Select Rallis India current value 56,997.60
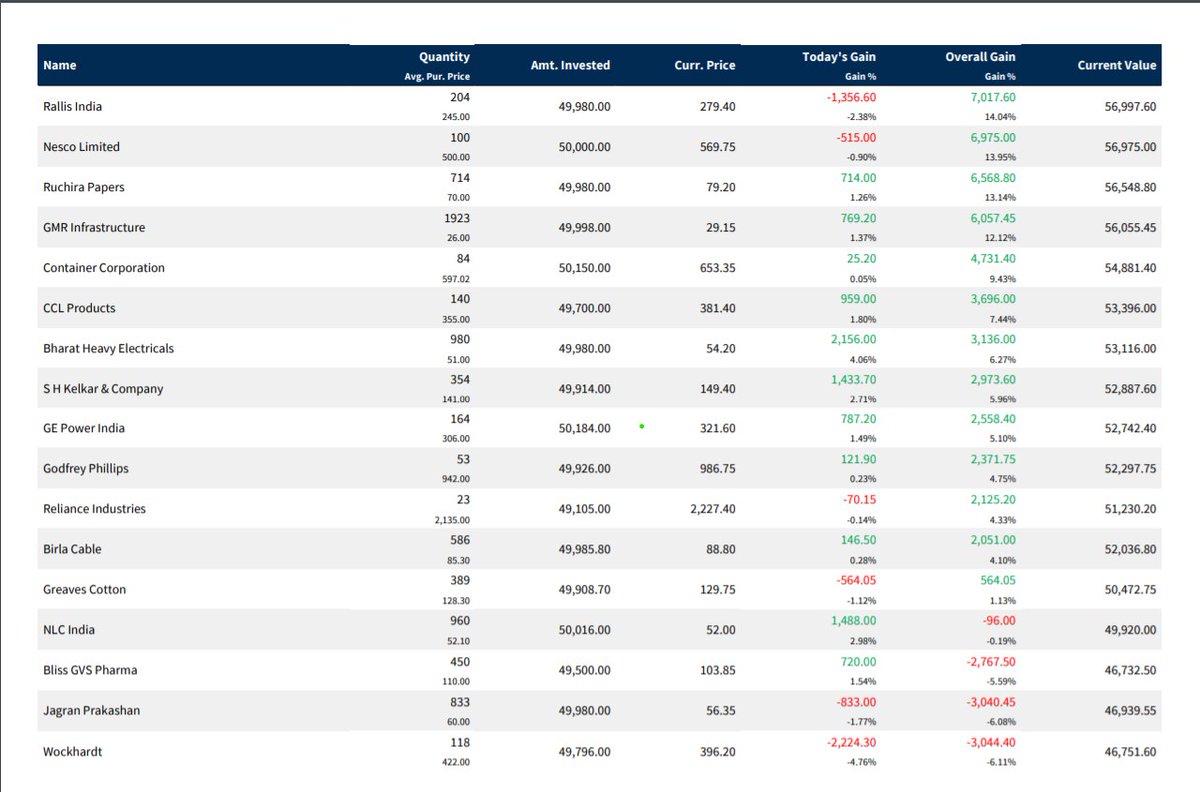Viewport: 1200px width, 792px height. [1130, 106]
